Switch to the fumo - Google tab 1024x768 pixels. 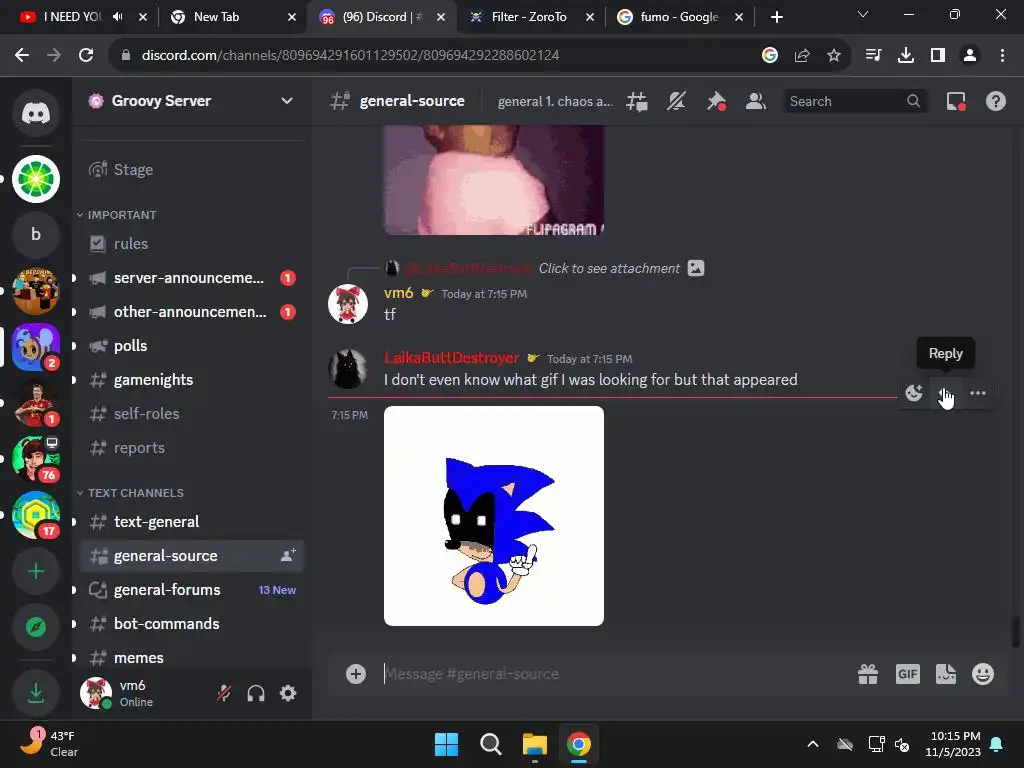tap(678, 17)
